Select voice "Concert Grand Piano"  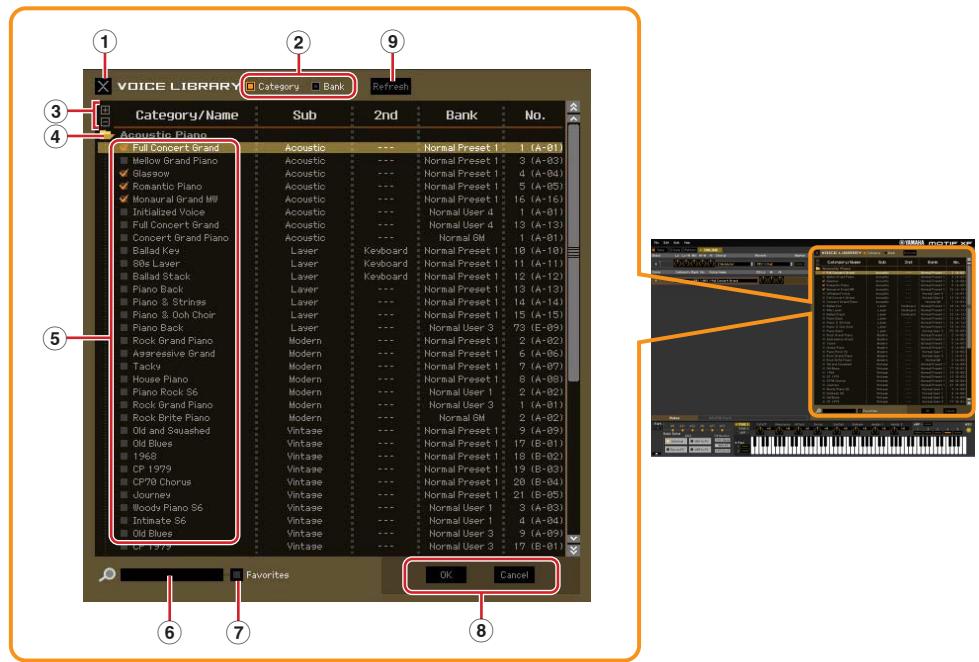[x=180, y=237]
